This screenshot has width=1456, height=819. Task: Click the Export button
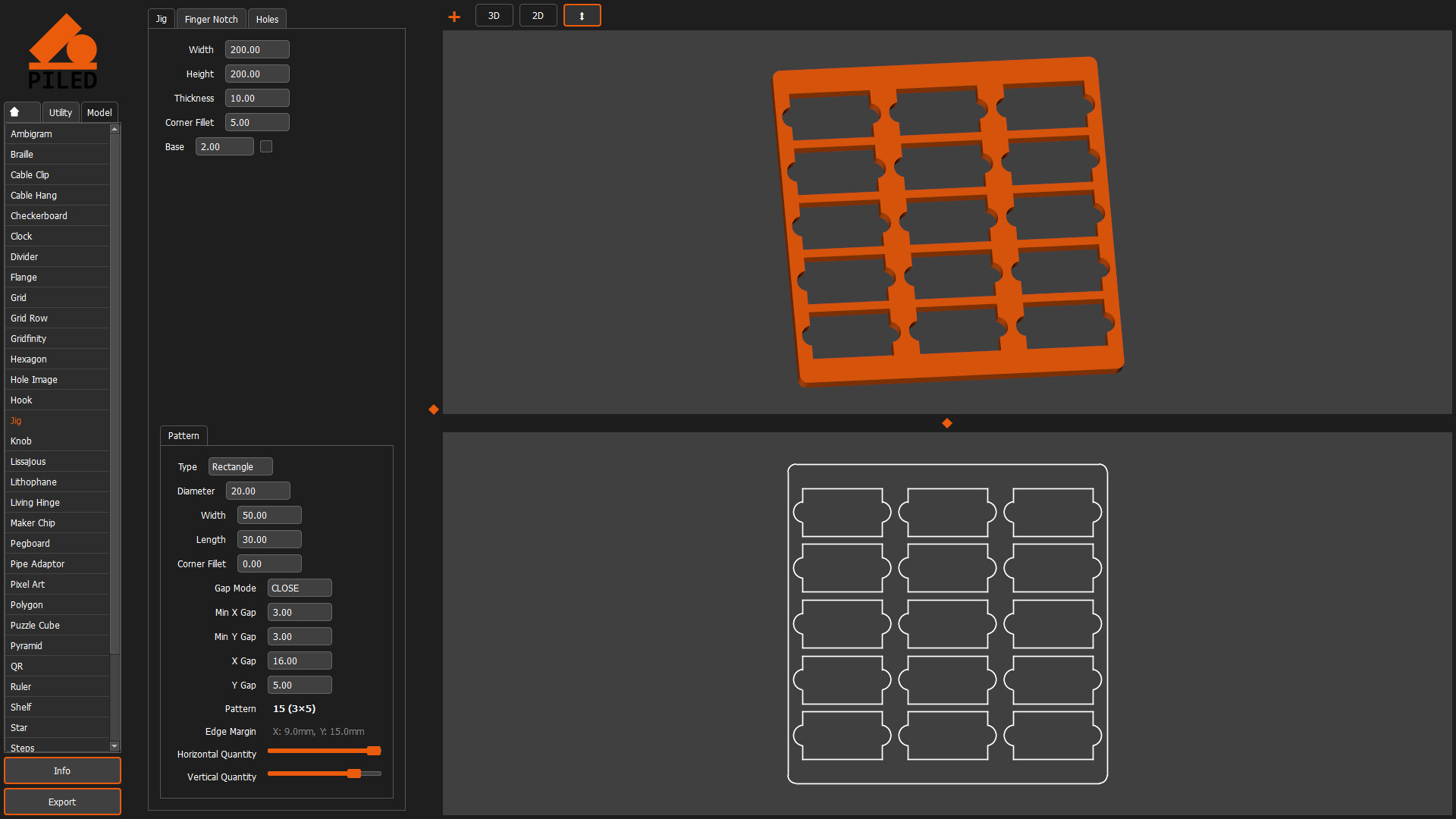pyautogui.click(x=62, y=802)
